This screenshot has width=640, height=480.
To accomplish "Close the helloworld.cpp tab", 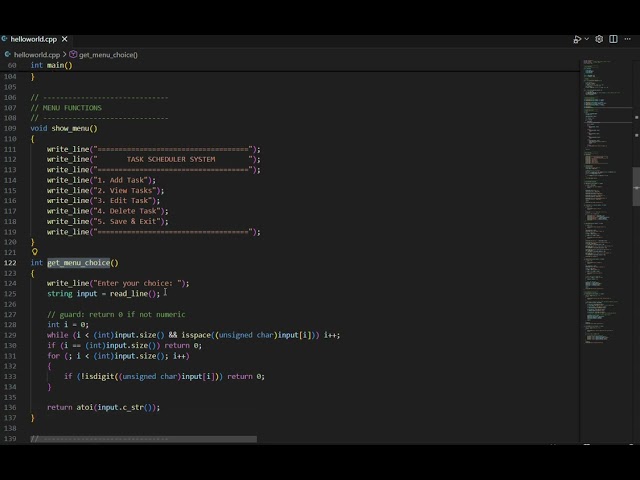I will (x=64, y=39).
